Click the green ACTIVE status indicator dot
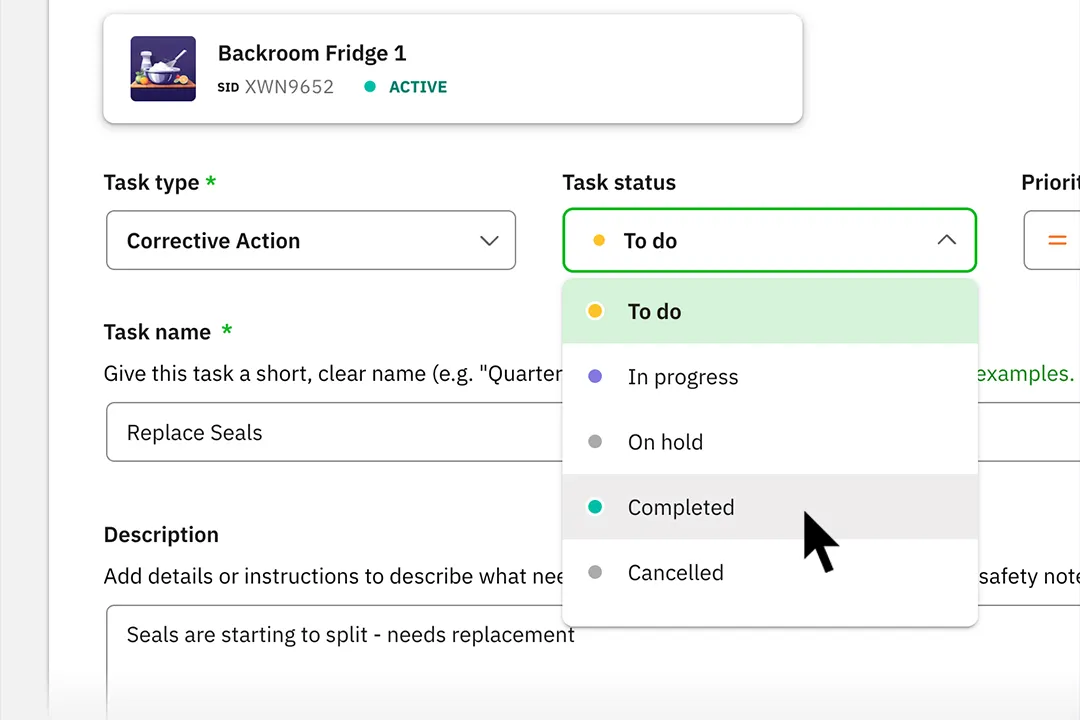This screenshot has width=1080, height=720. pos(370,86)
